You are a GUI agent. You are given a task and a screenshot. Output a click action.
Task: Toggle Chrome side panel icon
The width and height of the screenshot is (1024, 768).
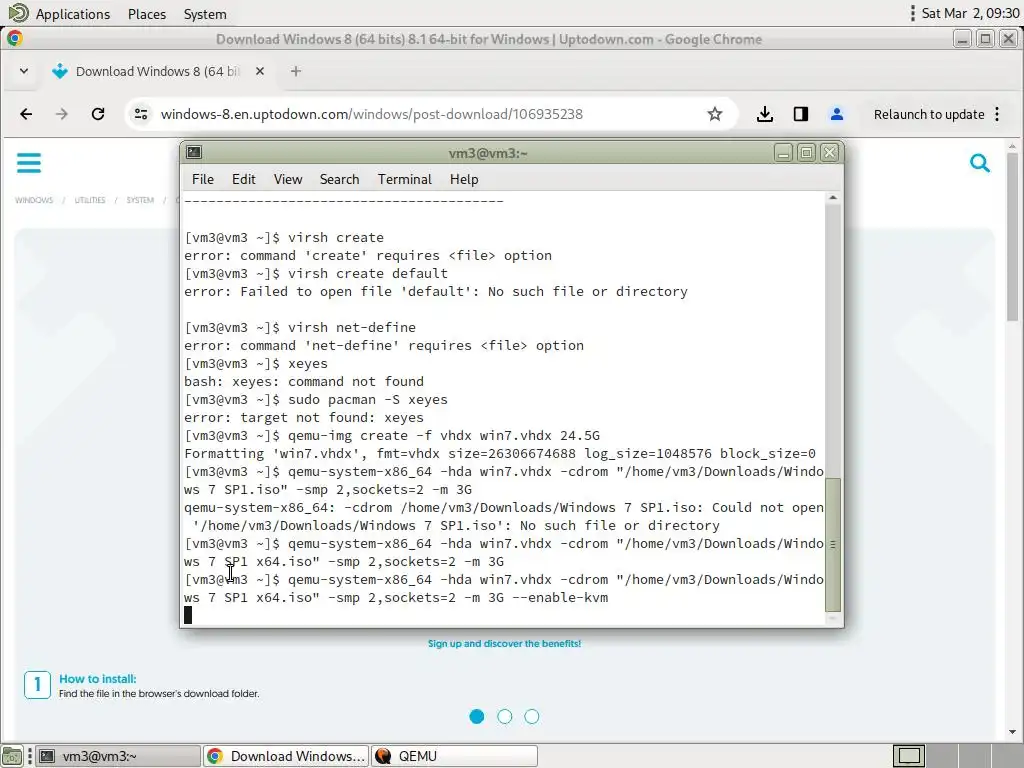click(x=801, y=114)
